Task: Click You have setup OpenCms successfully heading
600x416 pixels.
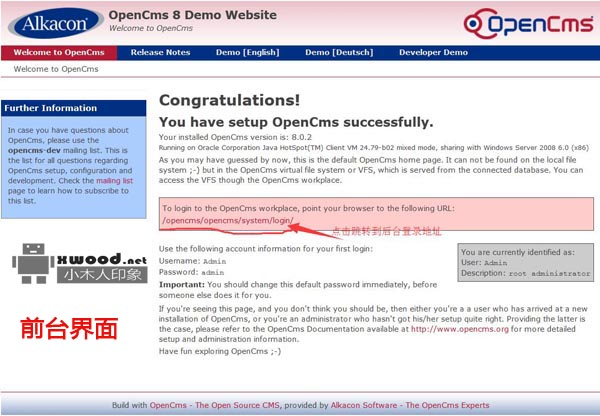Action: coord(296,122)
